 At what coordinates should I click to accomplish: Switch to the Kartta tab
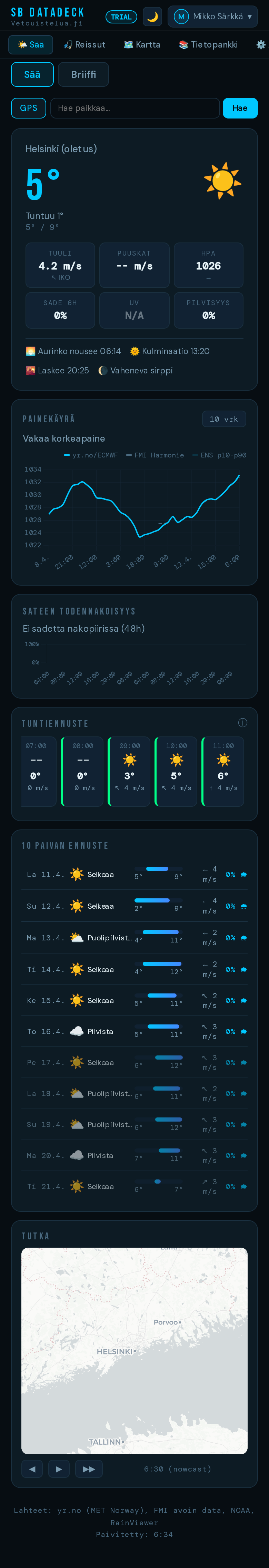142,45
